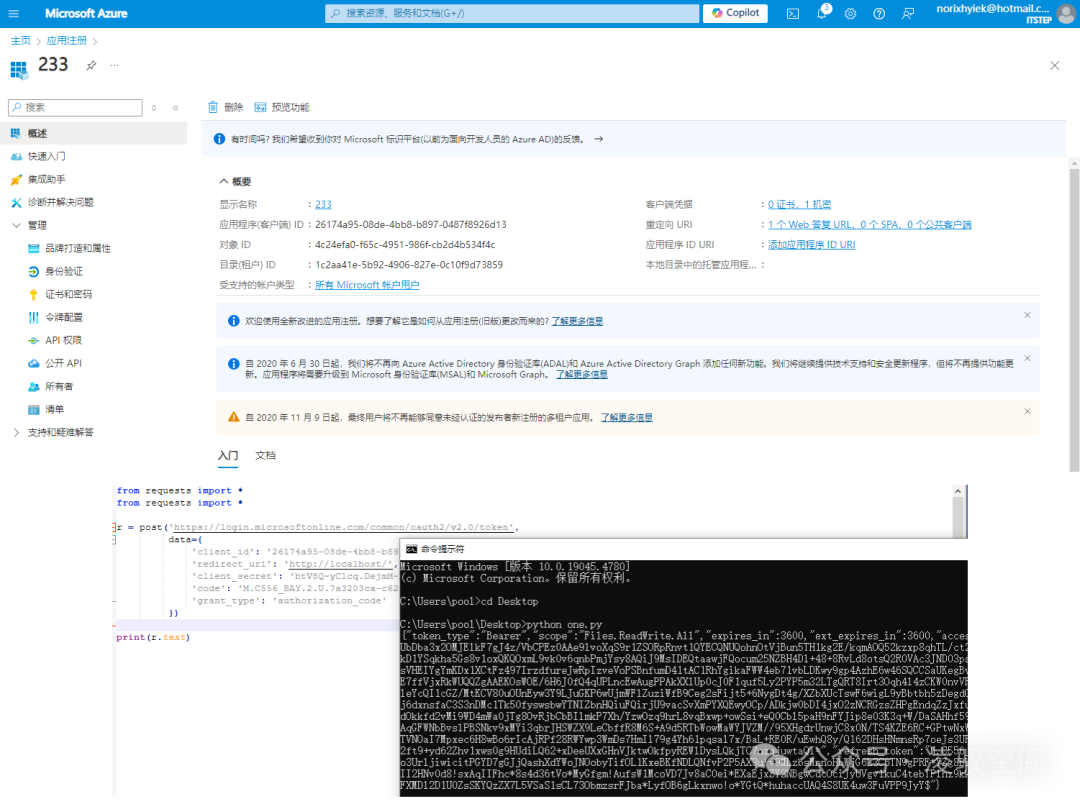Open Cloud Shell icon in top bar
The width and height of the screenshot is (1080, 804).
pos(793,14)
